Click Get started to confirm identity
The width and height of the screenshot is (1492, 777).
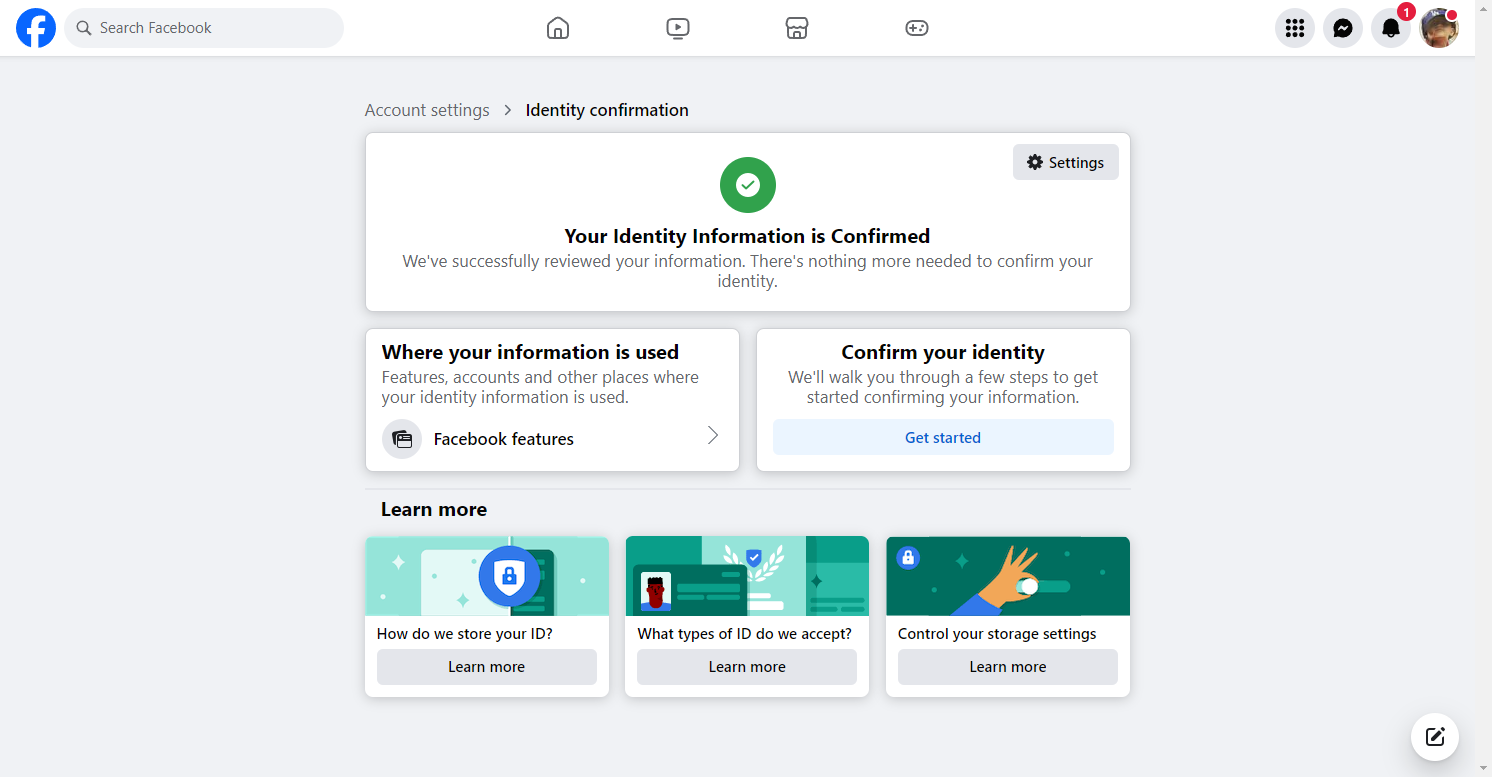[943, 437]
